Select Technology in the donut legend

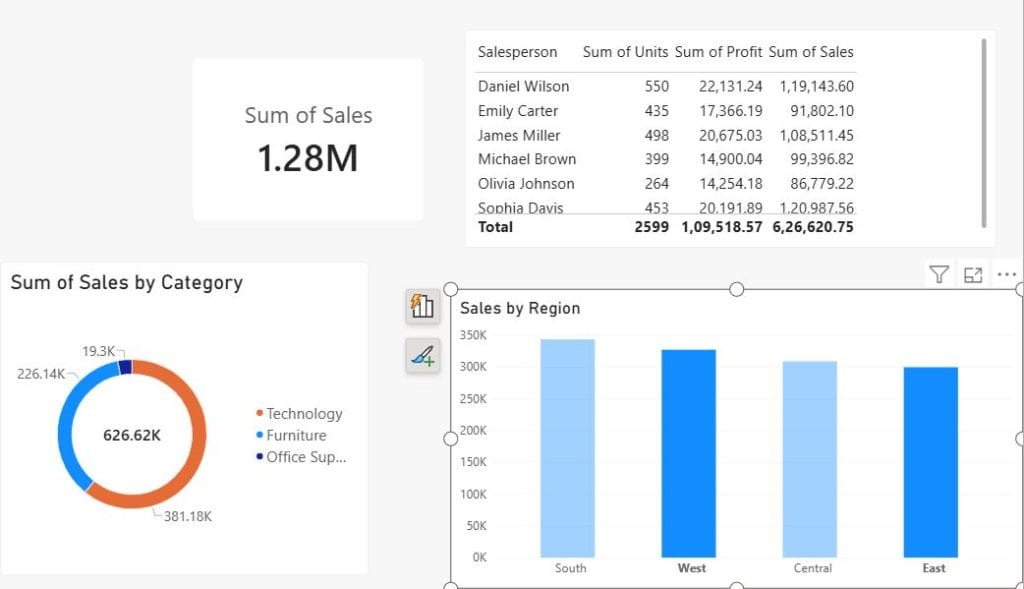point(300,413)
